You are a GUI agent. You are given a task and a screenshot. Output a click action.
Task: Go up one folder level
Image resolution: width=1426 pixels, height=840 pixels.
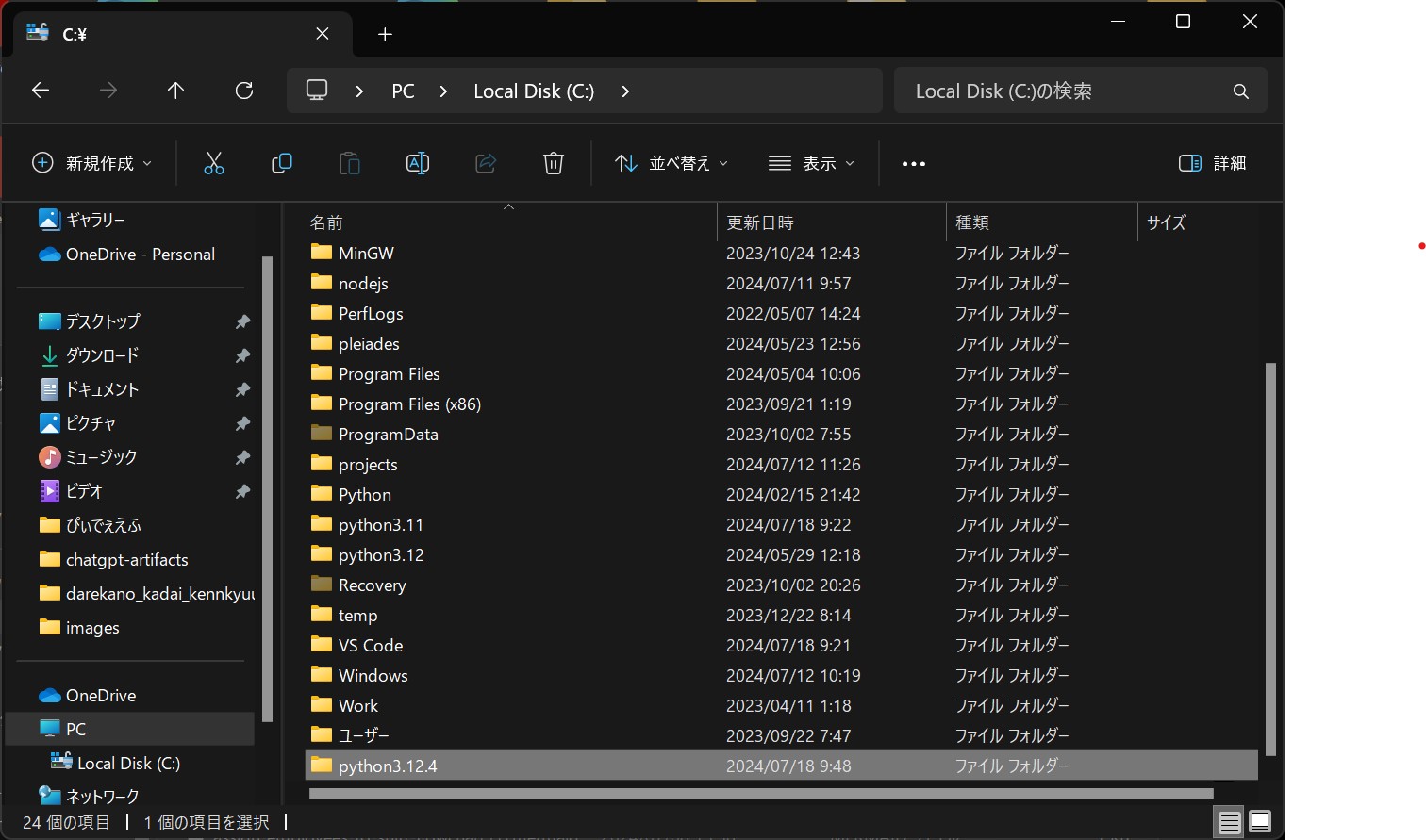pyautogui.click(x=175, y=91)
